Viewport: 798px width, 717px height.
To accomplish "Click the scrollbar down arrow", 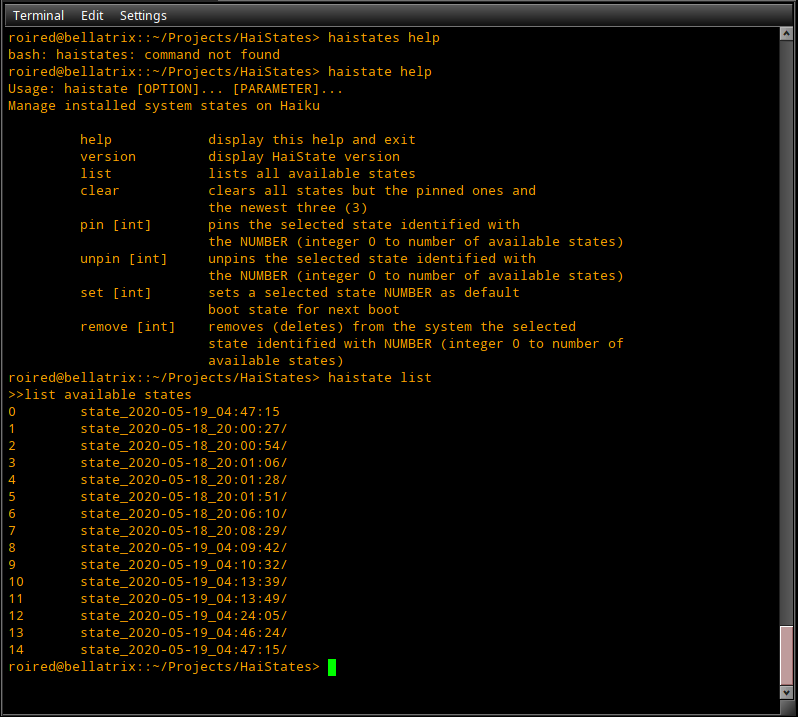I will (x=786, y=693).
